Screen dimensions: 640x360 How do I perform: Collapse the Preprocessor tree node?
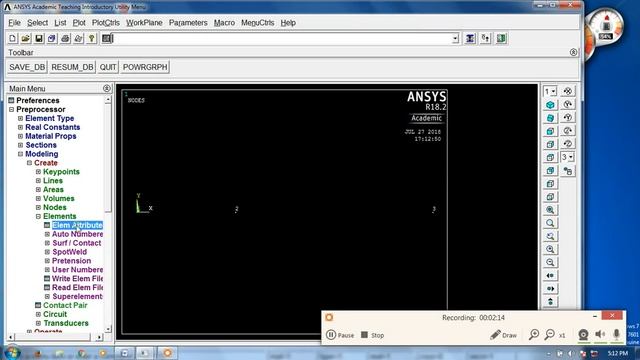pos(11,109)
